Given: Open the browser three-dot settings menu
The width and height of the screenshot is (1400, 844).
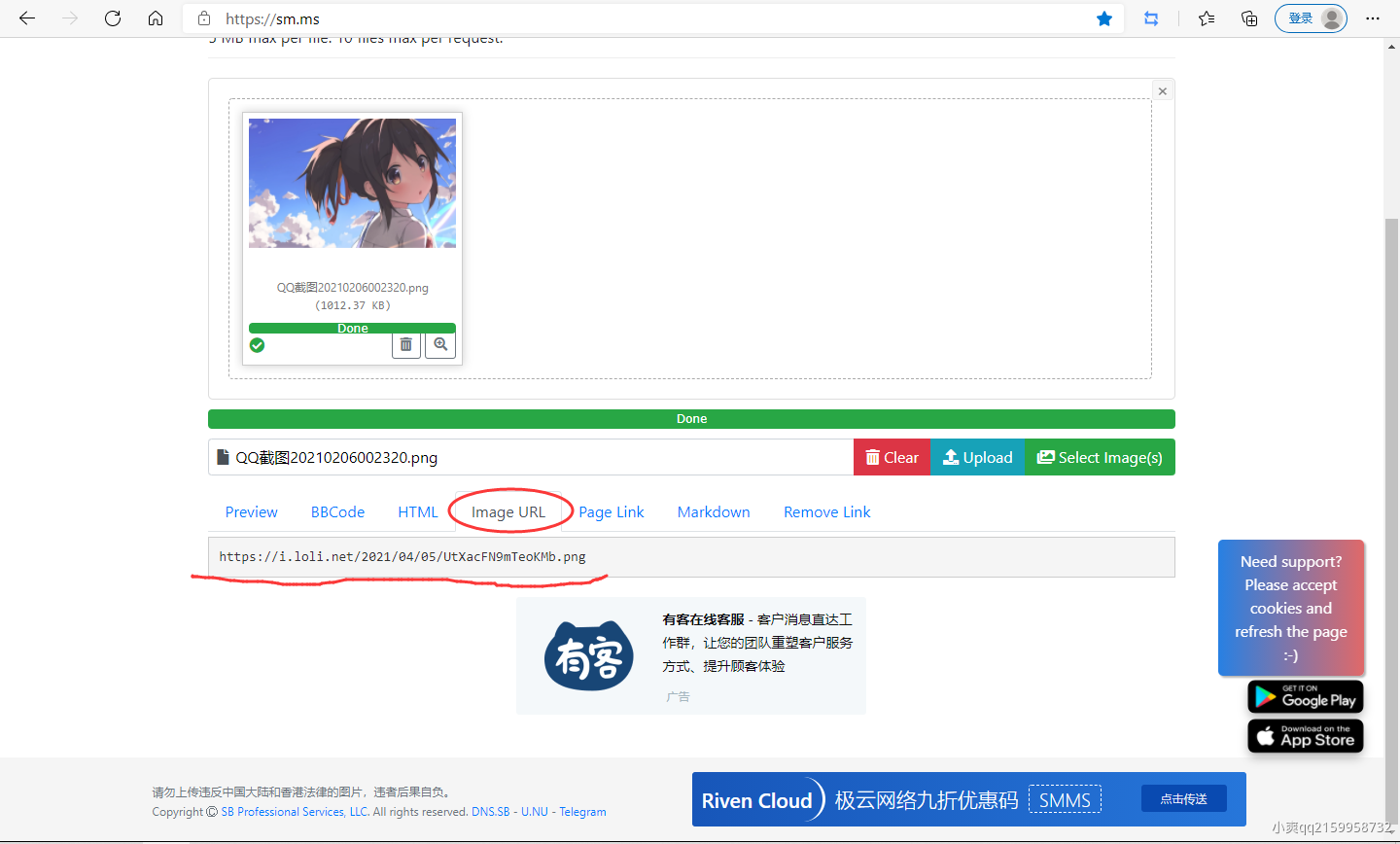Looking at the screenshot, I should 1373,18.
